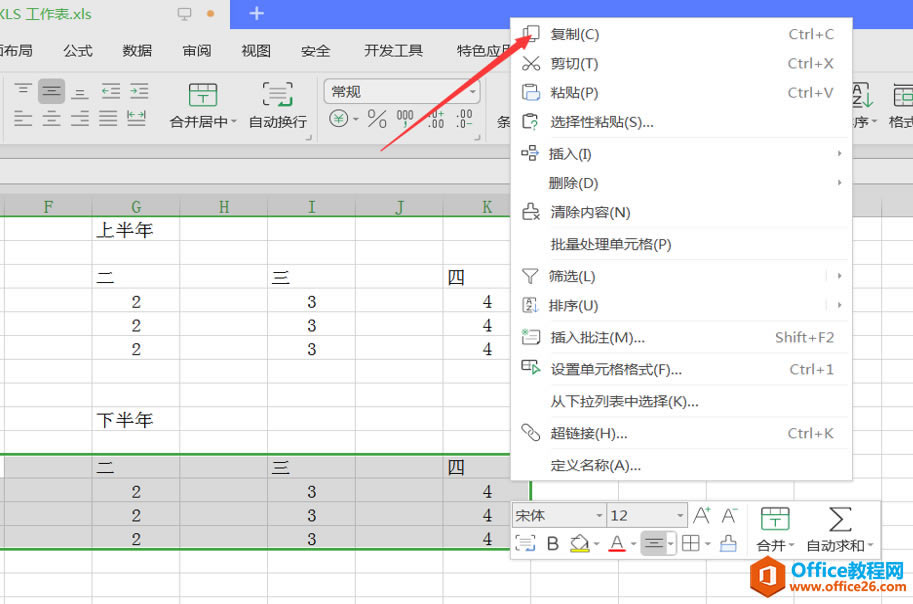Click the scissors icon beside 剪切(T)

point(531,63)
